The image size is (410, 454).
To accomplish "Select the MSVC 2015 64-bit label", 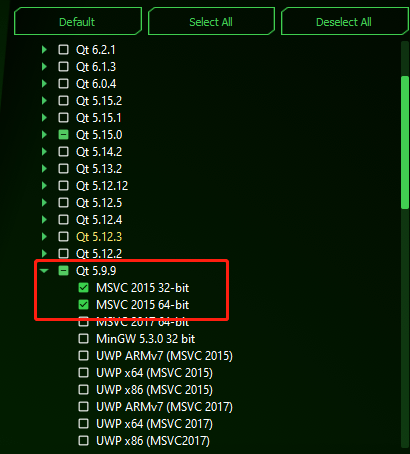I will point(143,305).
